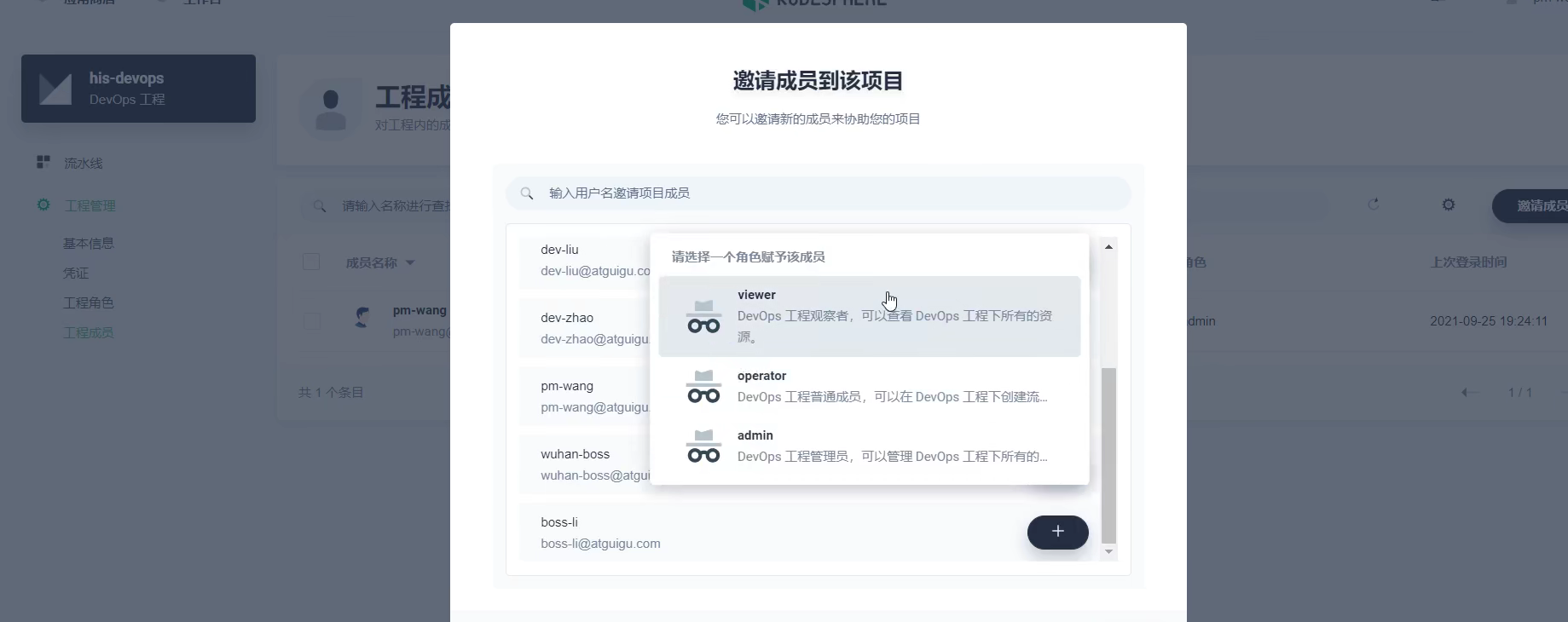Open 凭证 credentials in sidebar

pyautogui.click(x=76, y=274)
